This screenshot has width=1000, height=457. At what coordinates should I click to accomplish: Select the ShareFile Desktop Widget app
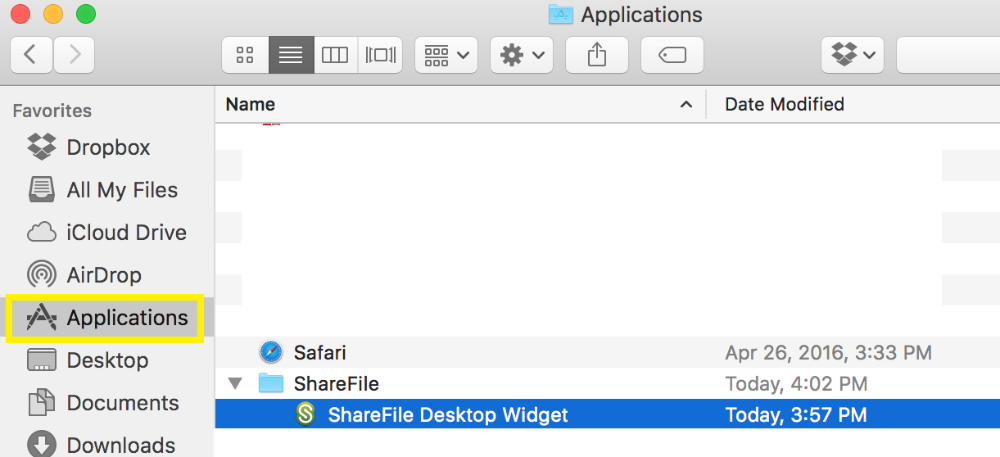coord(607,415)
